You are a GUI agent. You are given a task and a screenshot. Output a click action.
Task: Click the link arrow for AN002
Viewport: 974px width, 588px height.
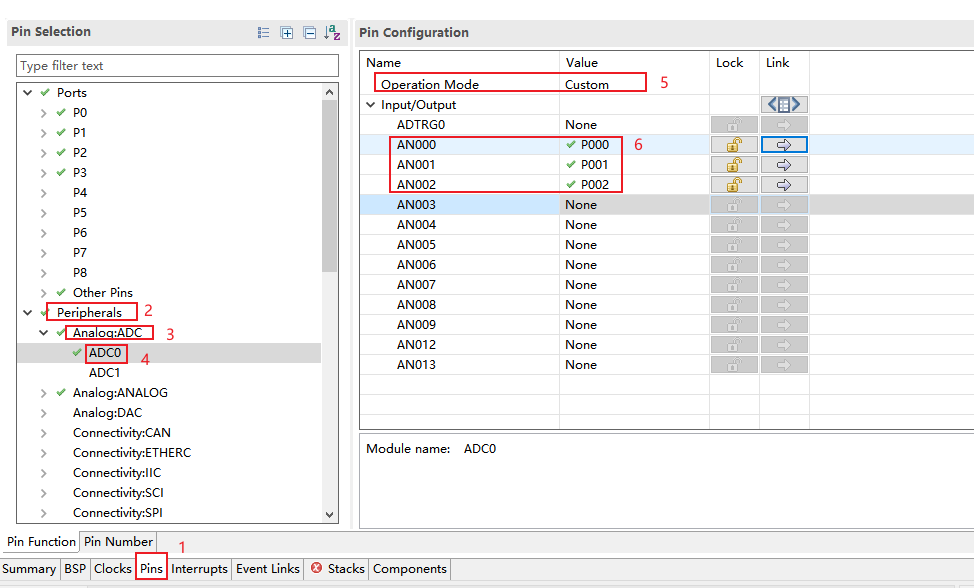point(784,185)
